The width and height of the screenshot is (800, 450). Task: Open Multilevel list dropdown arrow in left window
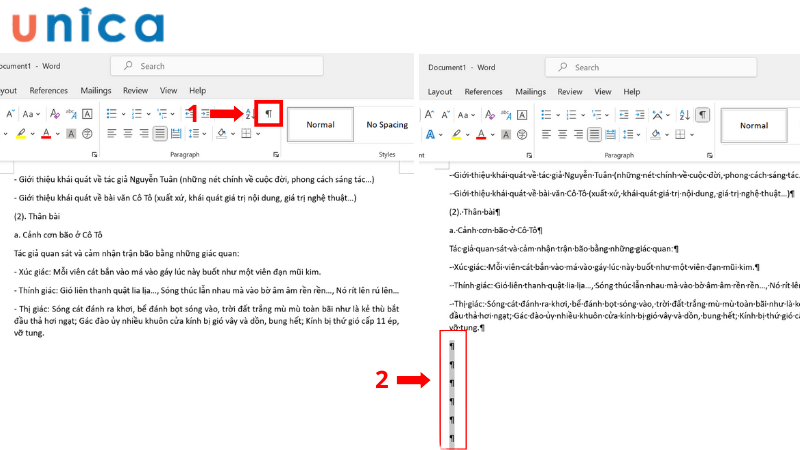click(172, 114)
